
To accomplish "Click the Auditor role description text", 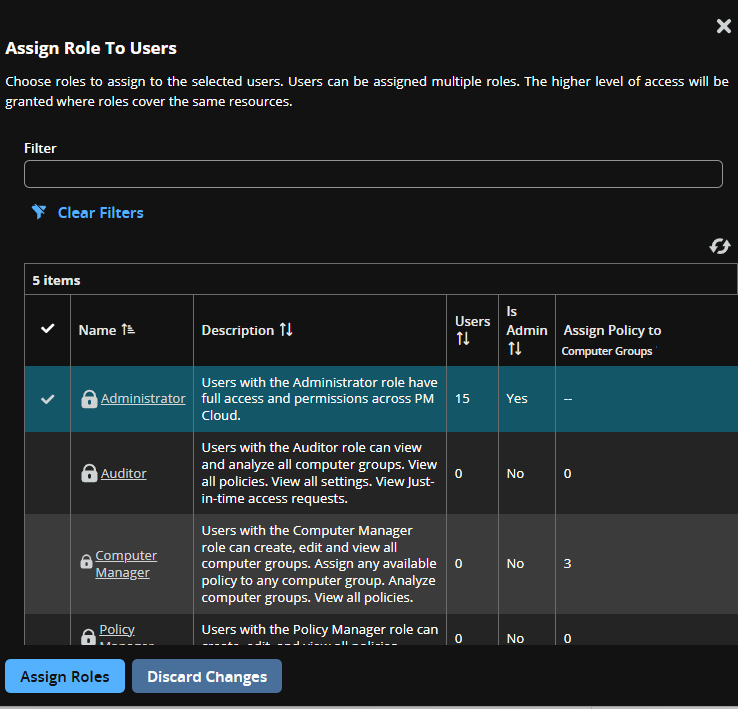I will [x=319, y=473].
